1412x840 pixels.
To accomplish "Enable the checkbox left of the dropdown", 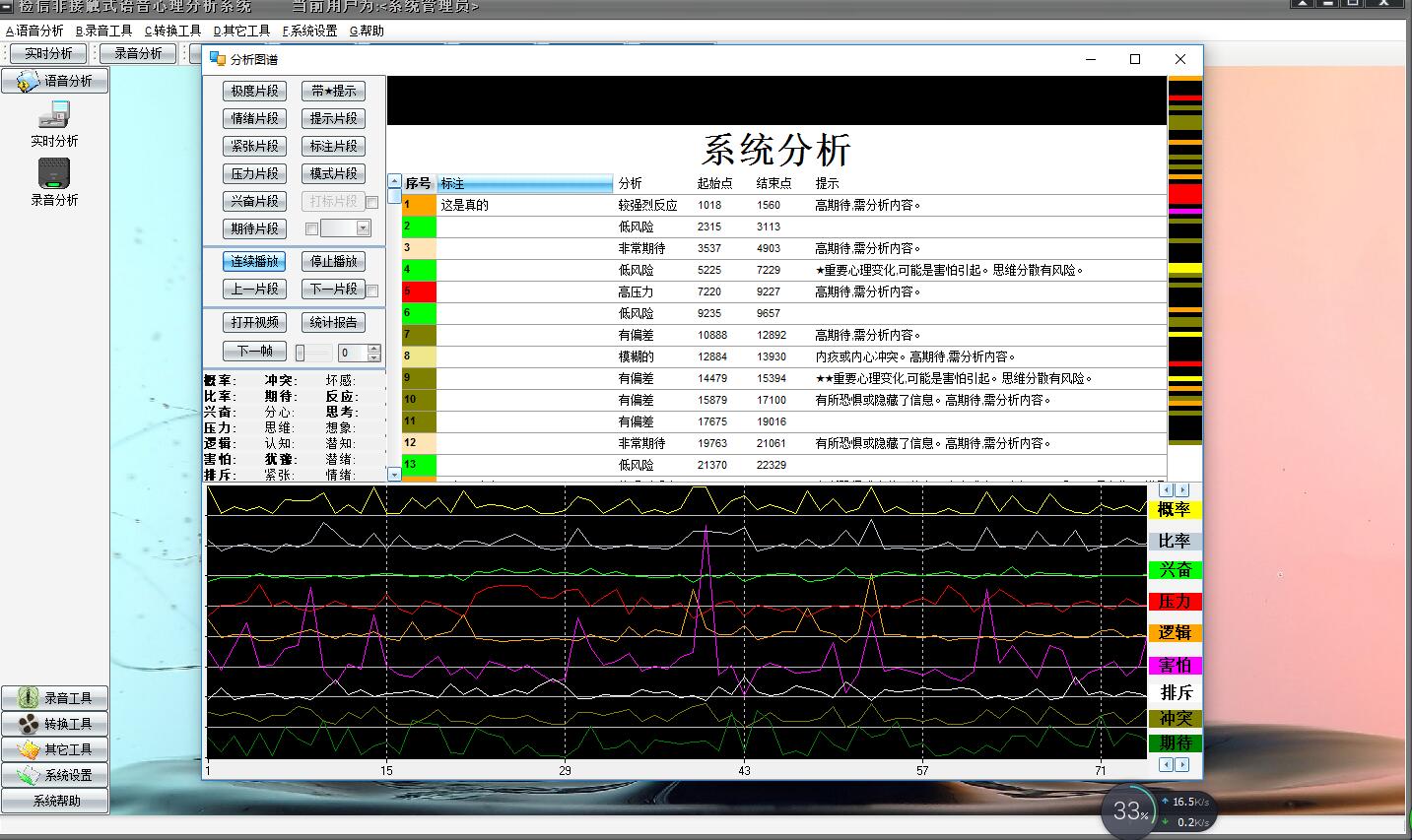I will 312,229.
